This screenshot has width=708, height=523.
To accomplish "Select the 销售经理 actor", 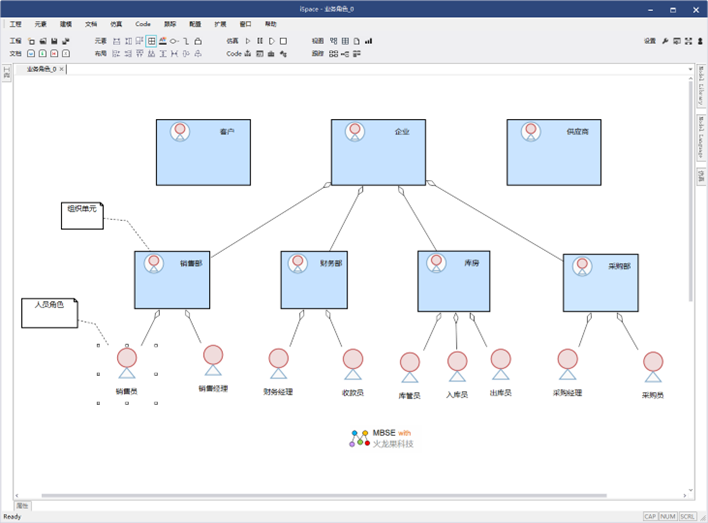I will tap(213, 368).
